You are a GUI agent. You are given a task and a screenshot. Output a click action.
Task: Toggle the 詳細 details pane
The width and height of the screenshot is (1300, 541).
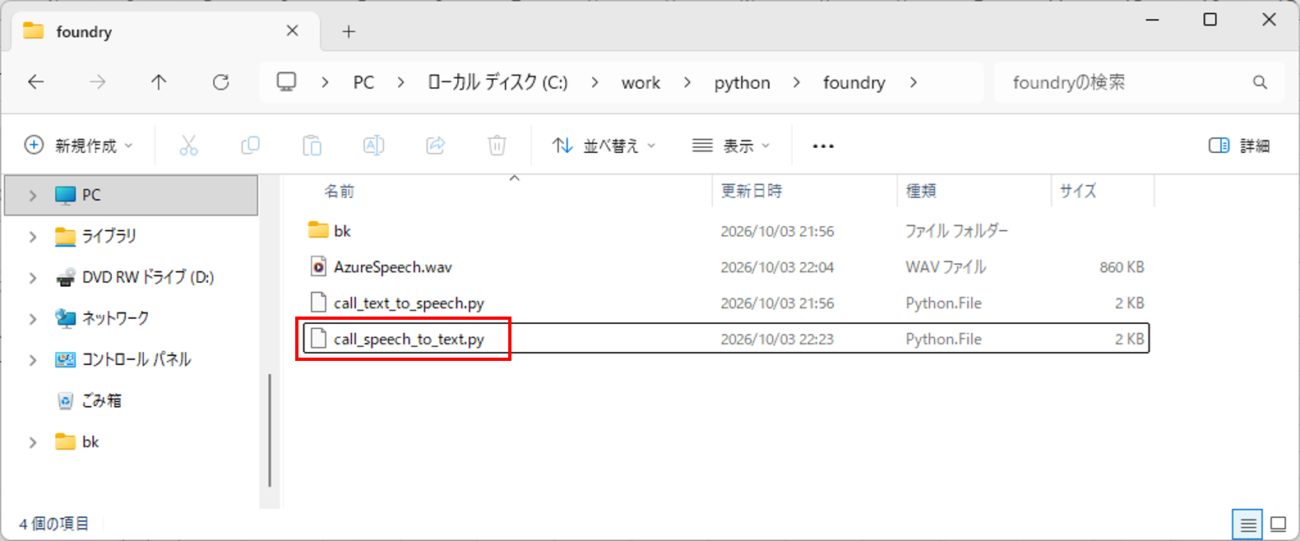[1239, 146]
